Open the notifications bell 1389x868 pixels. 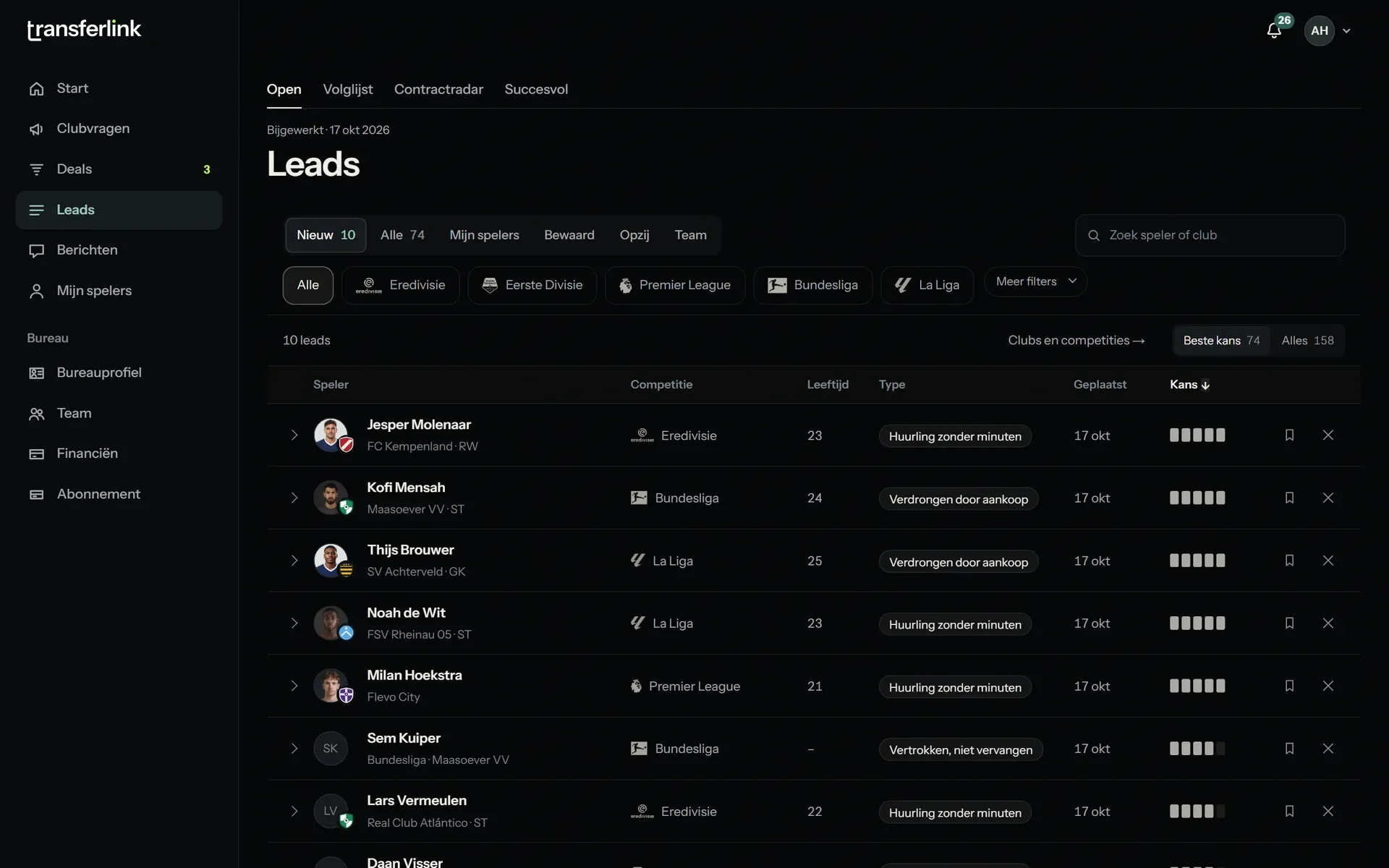[1274, 30]
